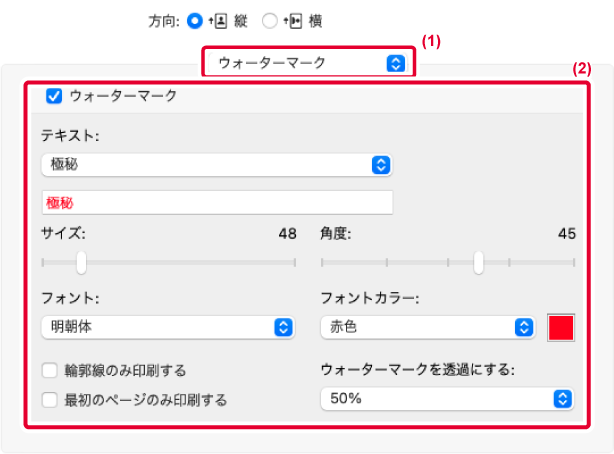Open the テキスト preset dropdown showing 極秘

point(215,165)
